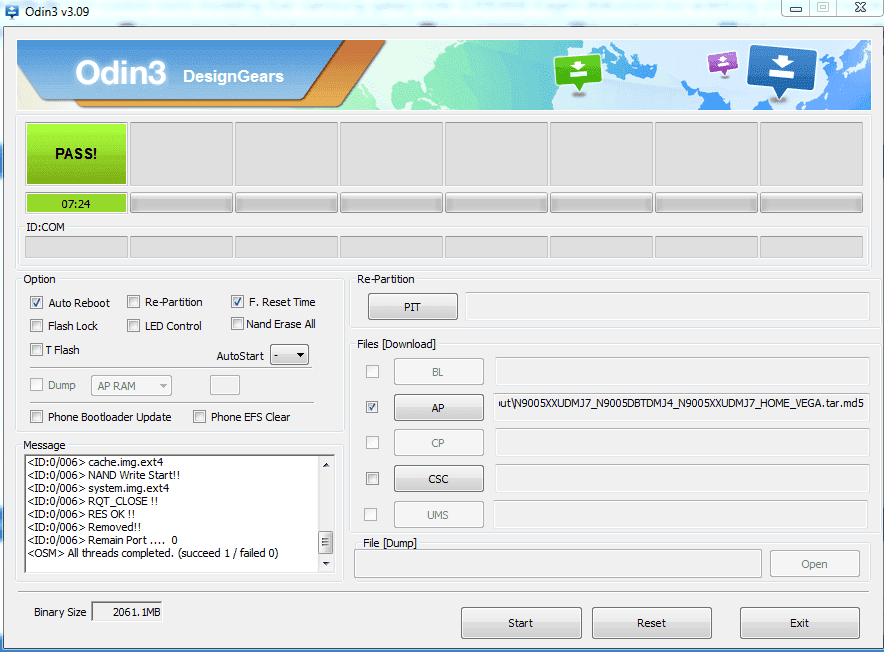Image resolution: width=884 pixels, height=652 pixels.
Task: Click the Reset button
Action: click(652, 623)
